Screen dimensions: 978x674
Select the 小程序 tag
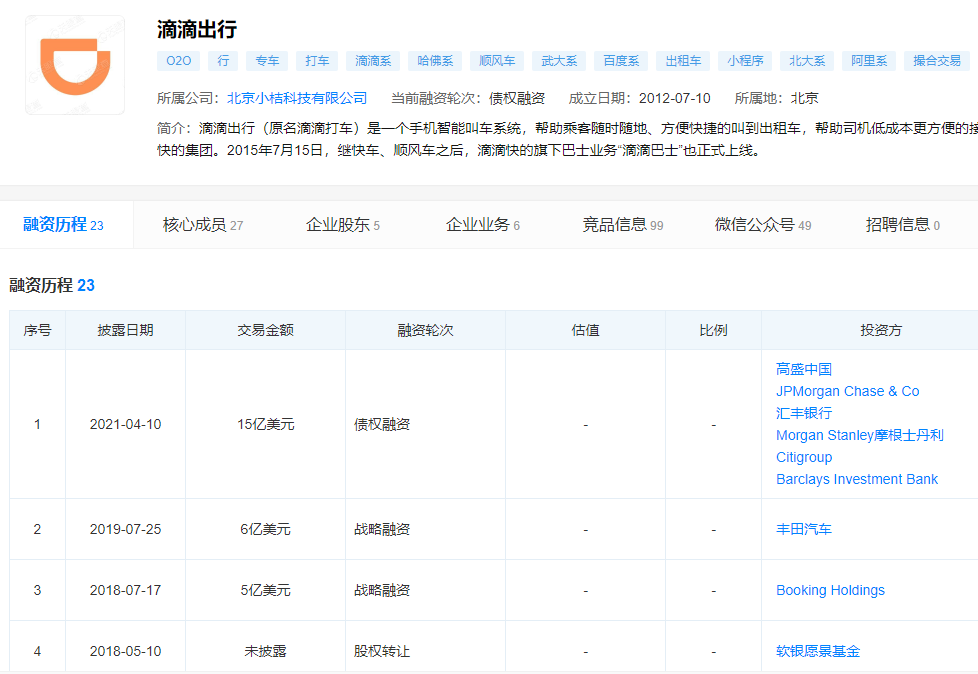[x=745, y=61]
